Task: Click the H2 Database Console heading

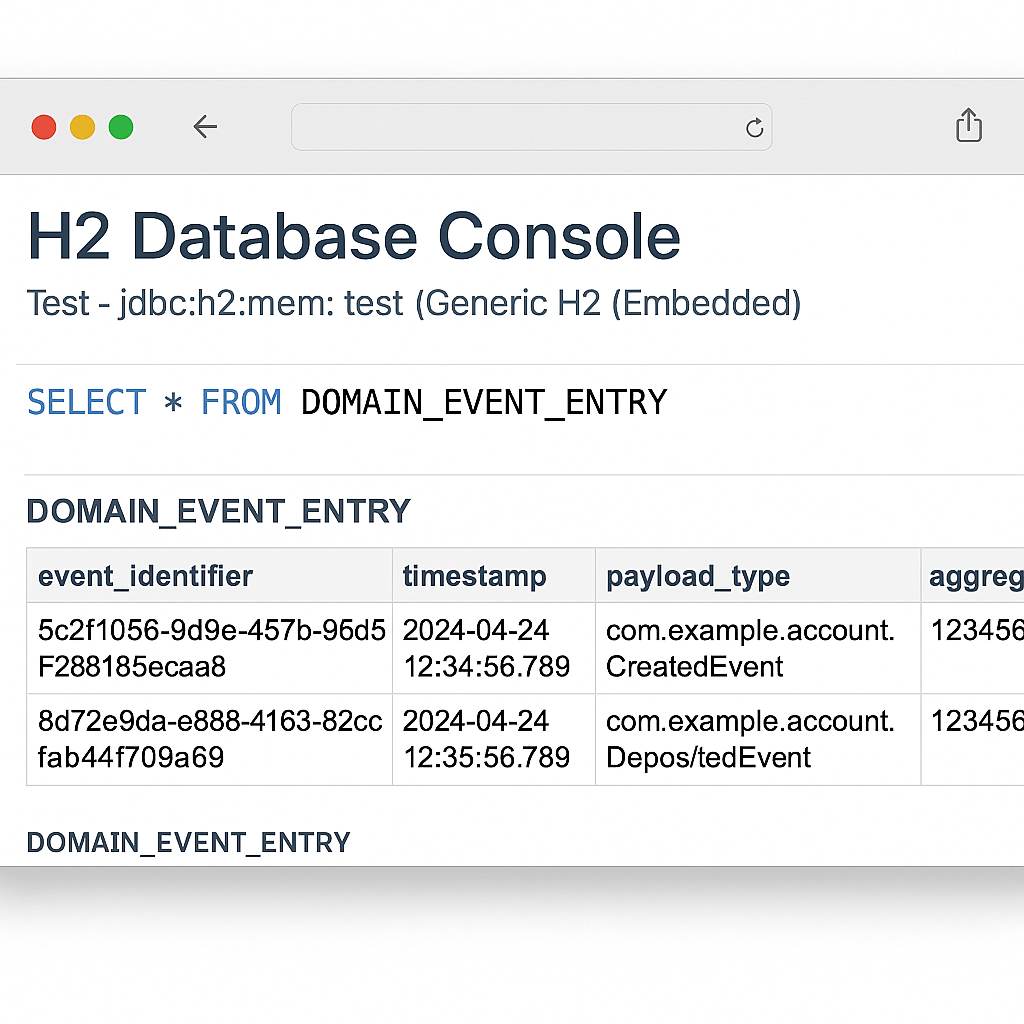Action: coord(352,237)
